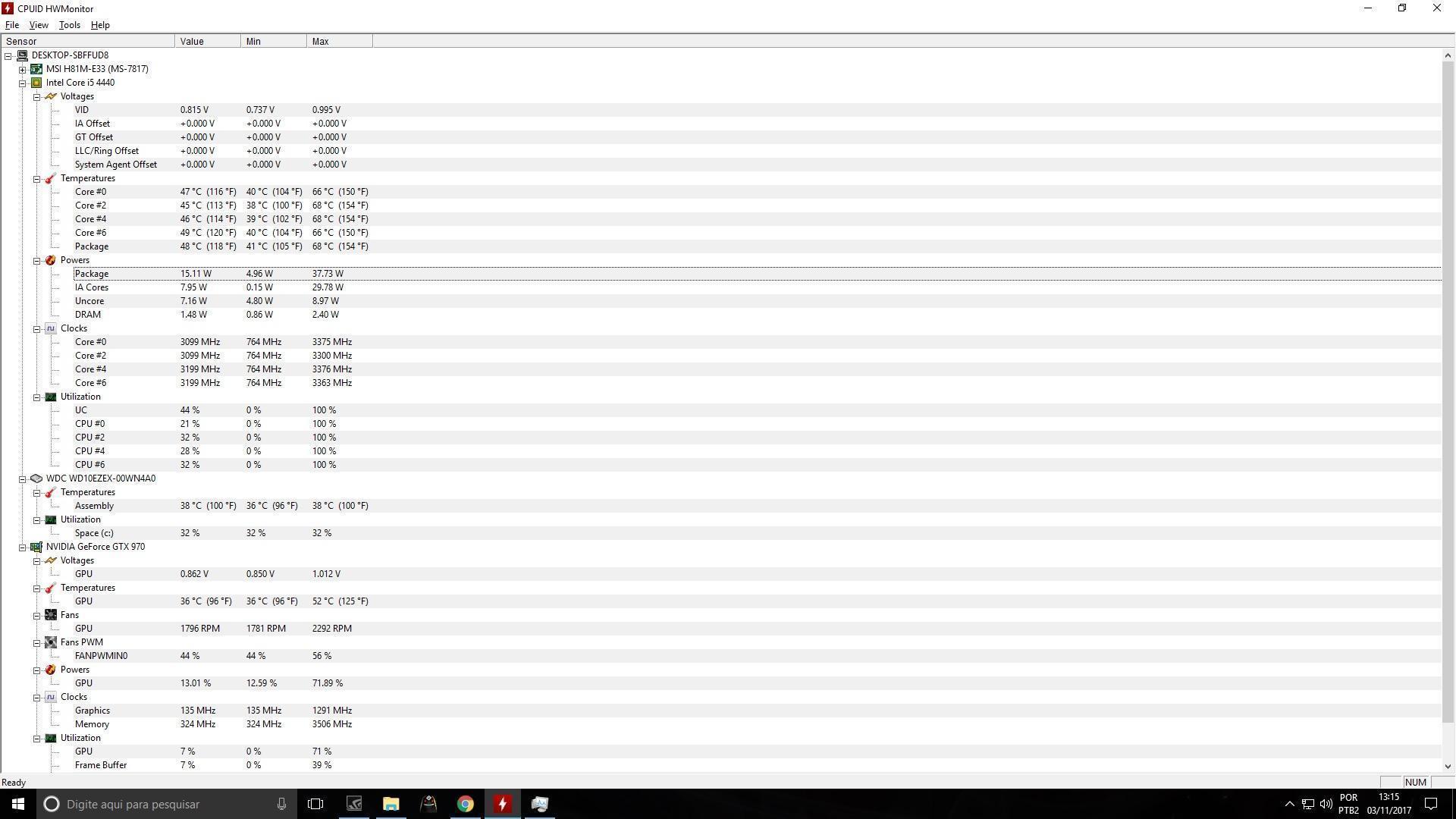Collapse the CPU Clocks group
Viewport: 1456px width, 819px height.
[36, 328]
